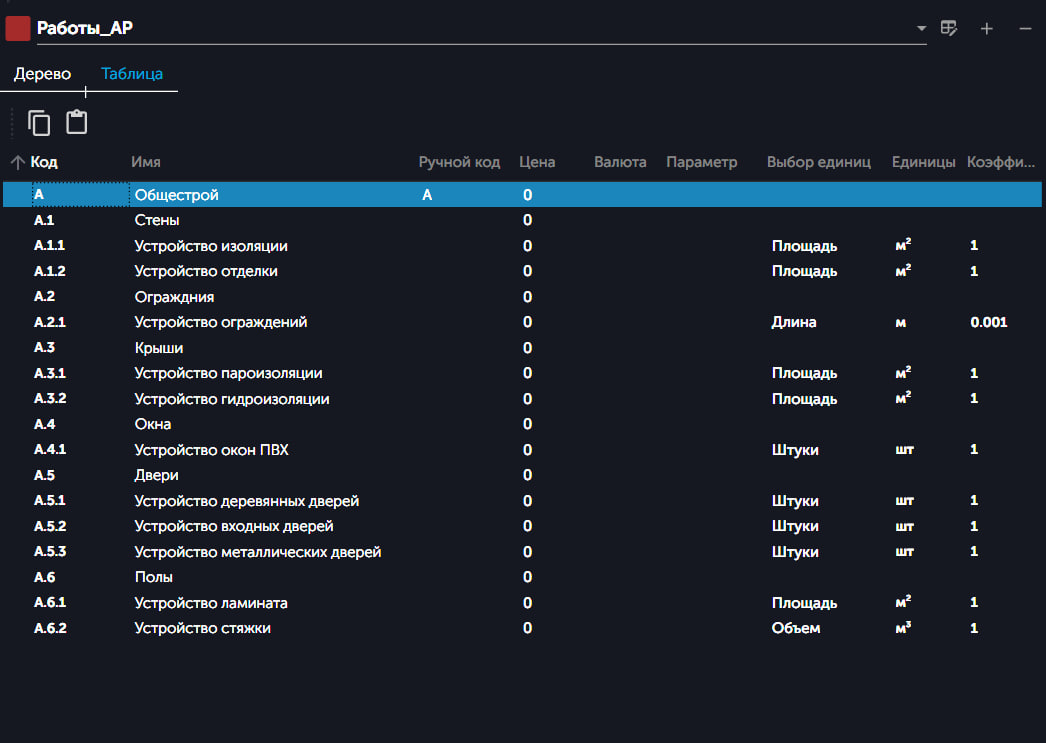Click the edit table icon
The height and width of the screenshot is (743, 1046).
(x=950, y=29)
